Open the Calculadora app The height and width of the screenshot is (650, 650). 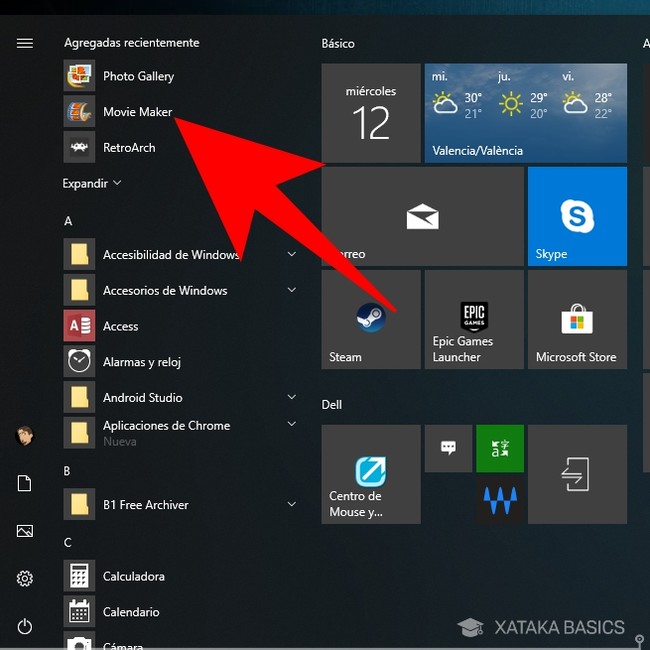point(133,577)
